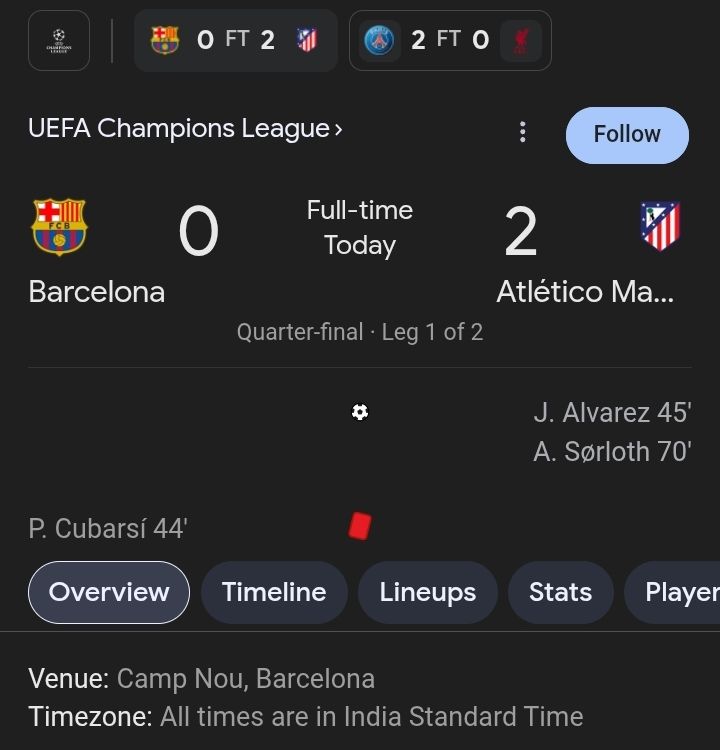This screenshot has height=750, width=720.
Task: Click the large Atlético Madrid crest
Action: pyautogui.click(x=660, y=227)
